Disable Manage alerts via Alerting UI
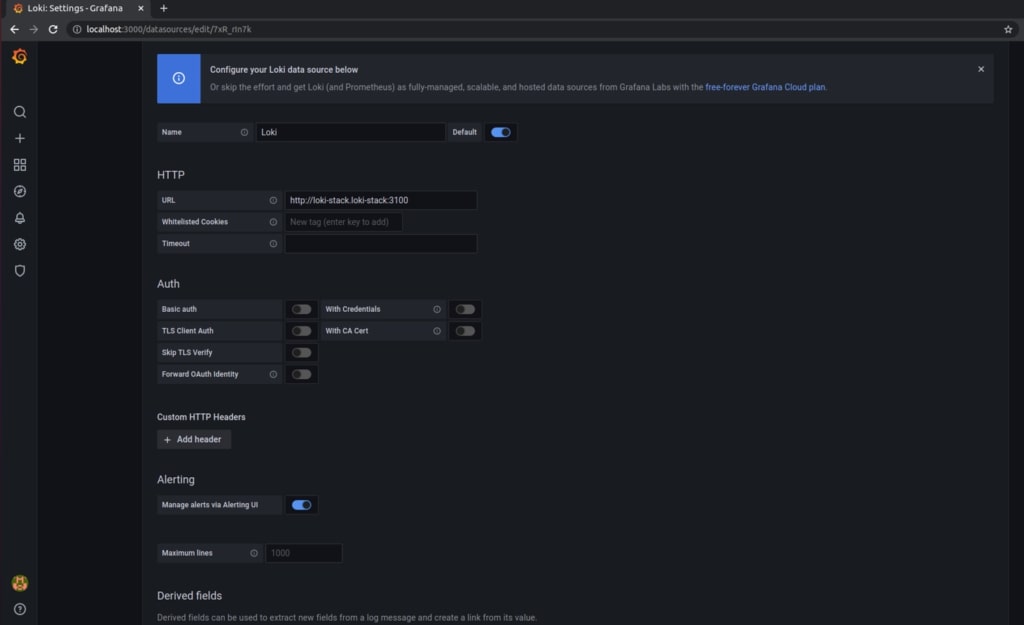The image size is (1024, 625). click(301, 505)
